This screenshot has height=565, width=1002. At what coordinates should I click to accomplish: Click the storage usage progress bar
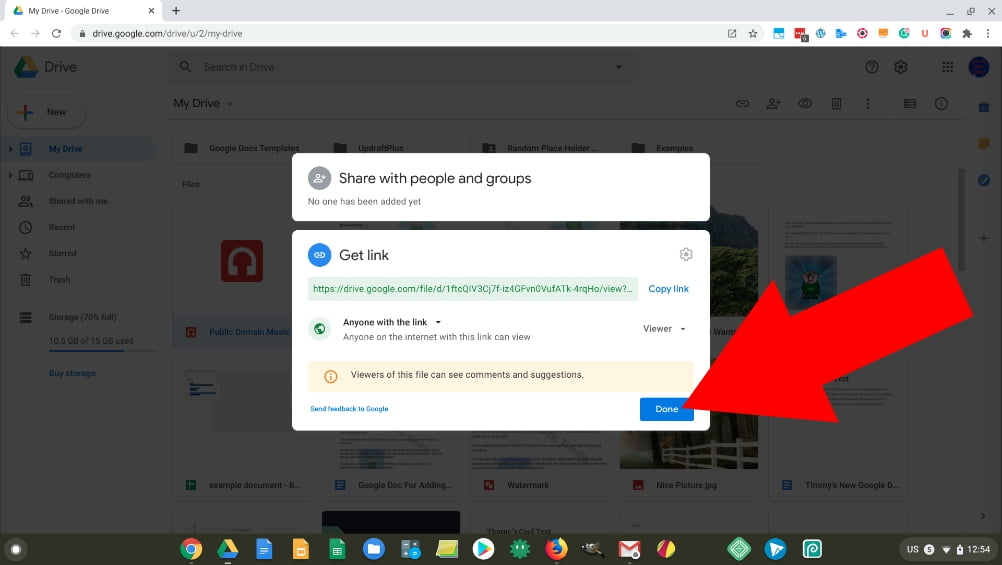102,351
